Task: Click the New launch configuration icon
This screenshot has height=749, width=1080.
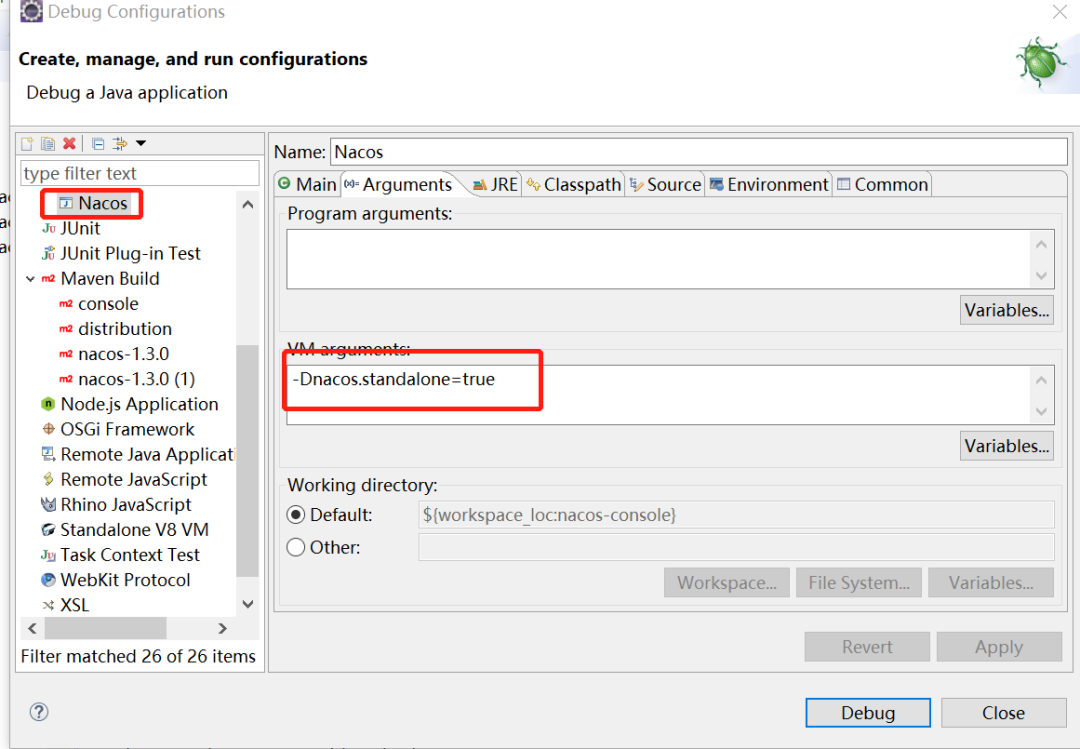Action: pyautogui.click(x=28, y=144)
